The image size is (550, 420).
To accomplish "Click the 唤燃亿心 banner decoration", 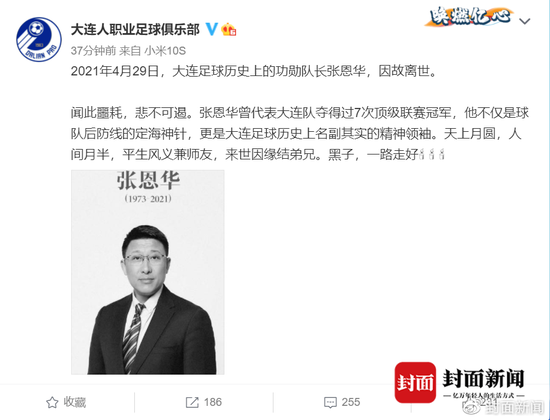I will (x=470, y=17).
